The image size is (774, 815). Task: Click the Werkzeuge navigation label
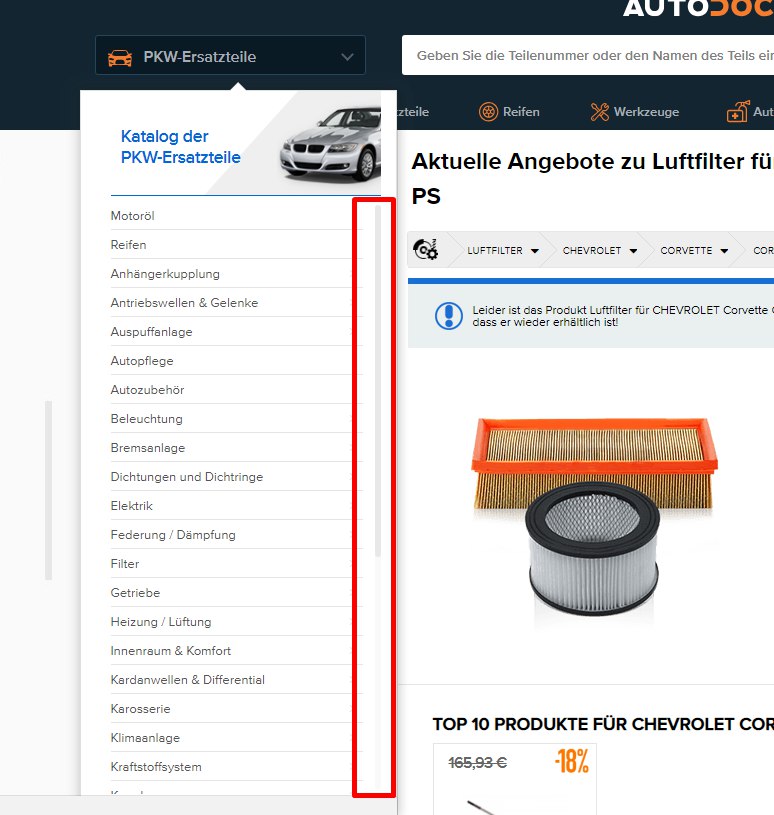coord(646,112)
